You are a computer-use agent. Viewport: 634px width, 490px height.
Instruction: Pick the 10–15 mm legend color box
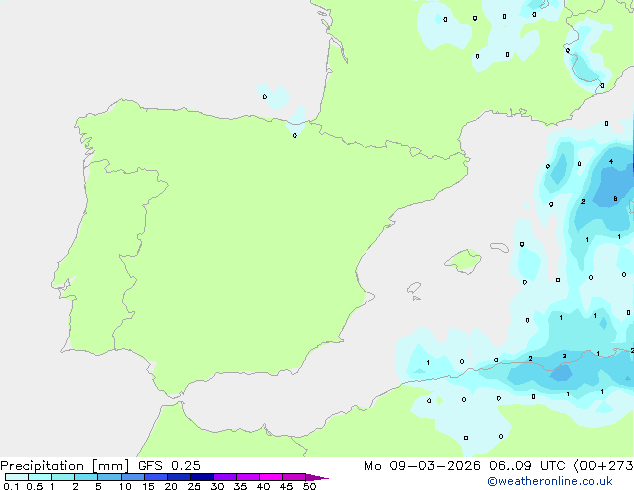click(x=133, y=477)
